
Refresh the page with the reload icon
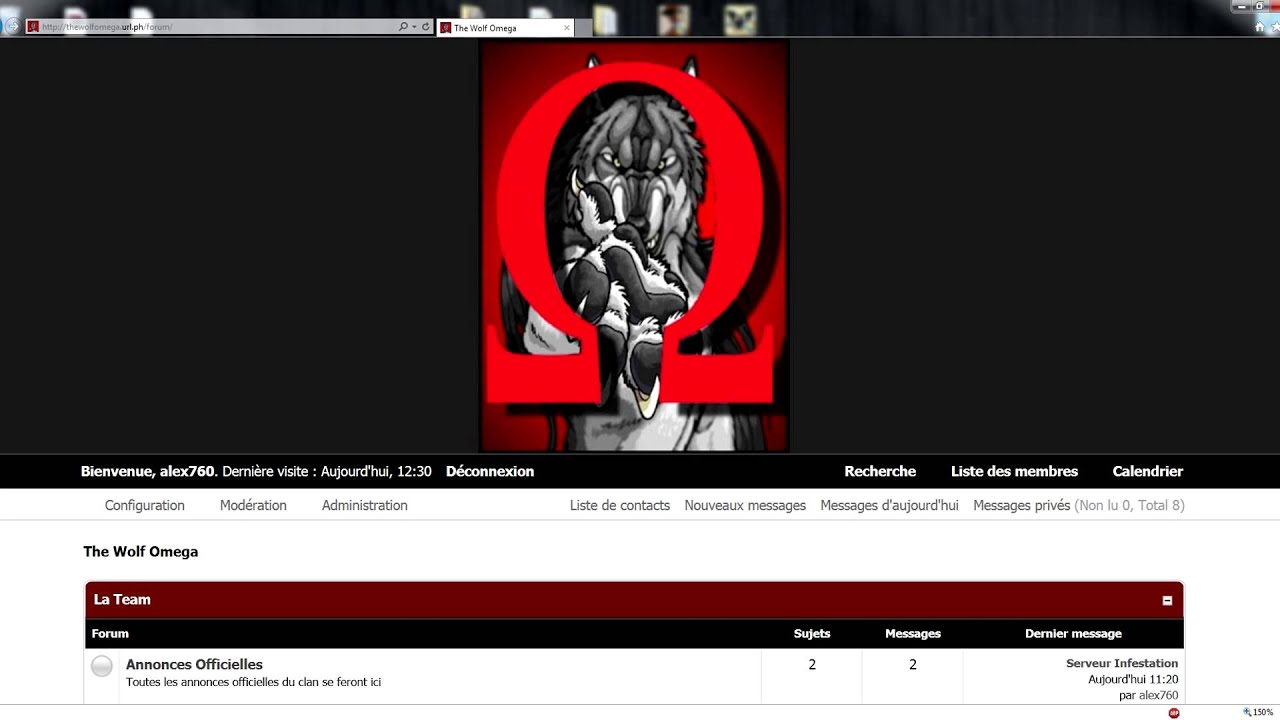pyautogui.click(x=426, y=27)
